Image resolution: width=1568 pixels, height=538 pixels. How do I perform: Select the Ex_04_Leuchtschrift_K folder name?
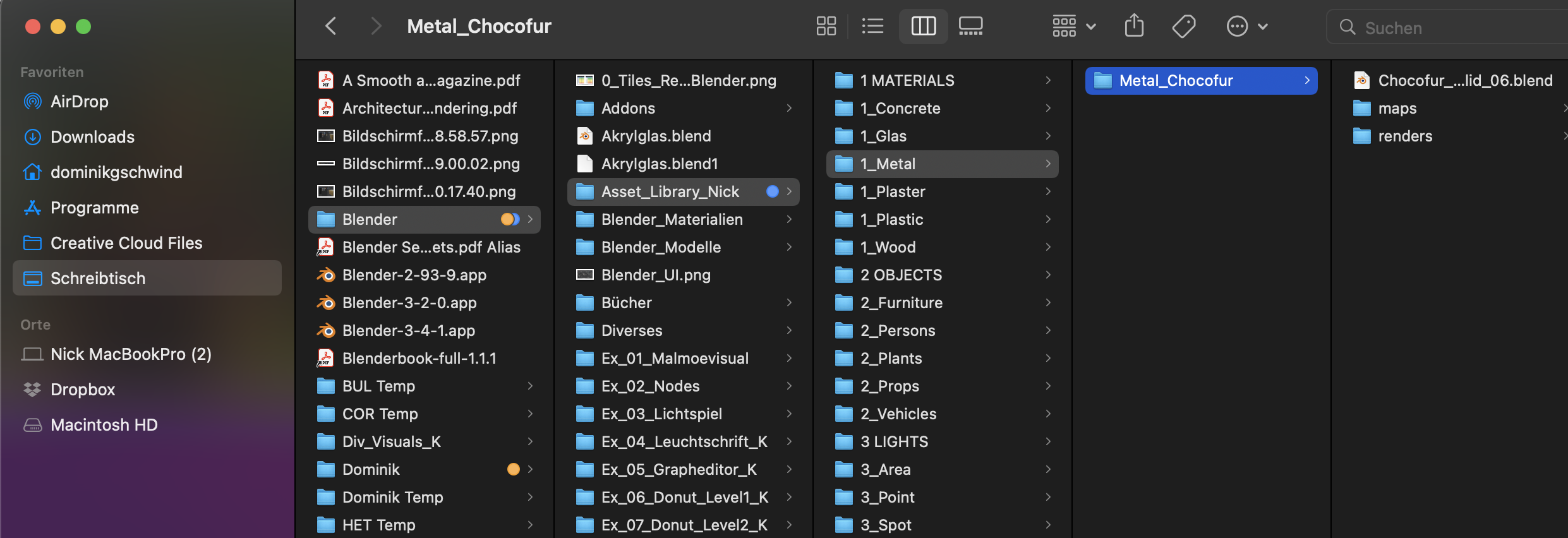click(684, 441)
